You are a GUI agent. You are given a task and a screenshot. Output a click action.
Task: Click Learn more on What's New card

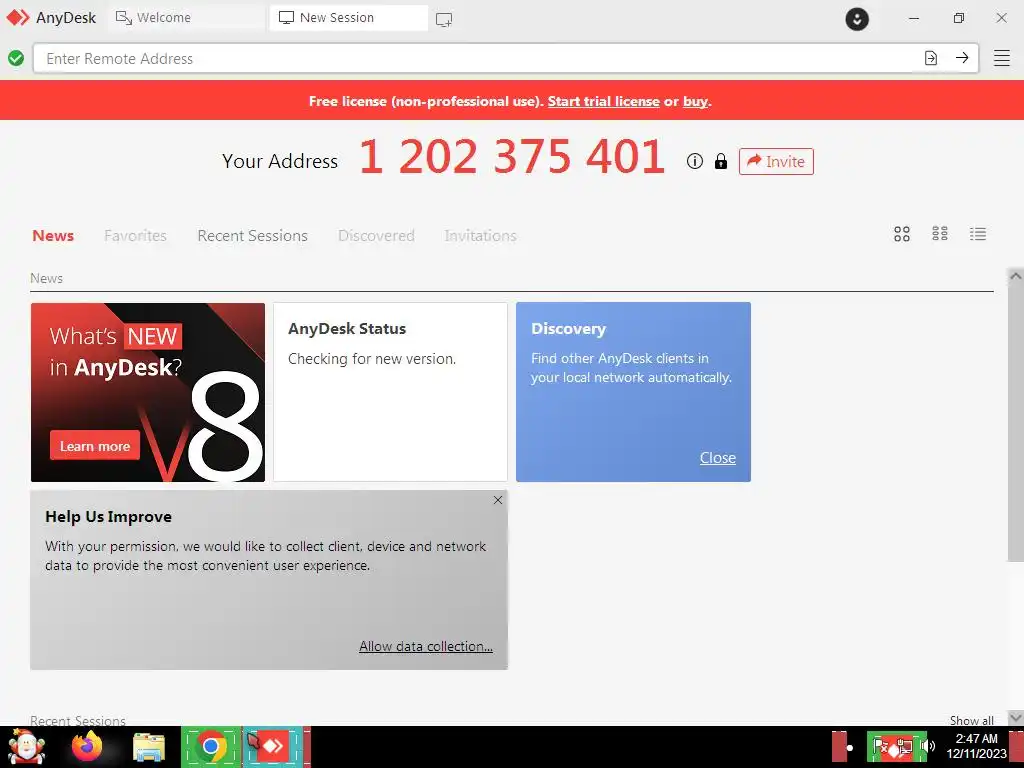[x=95, y=446]
